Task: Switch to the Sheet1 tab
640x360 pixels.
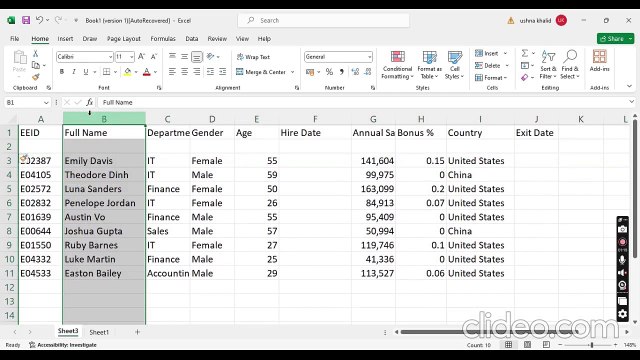Action: pyautogui.click(x=99, y=332)
